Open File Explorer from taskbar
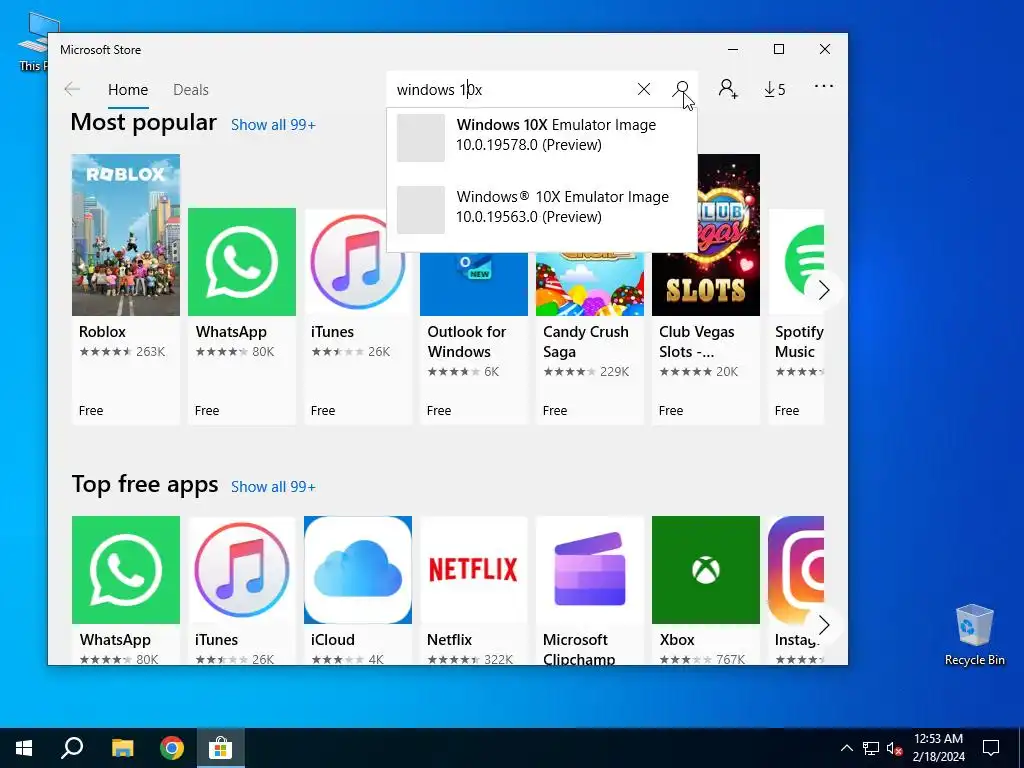The height and width of the screenshot is (768, 1024). point(122,748)
